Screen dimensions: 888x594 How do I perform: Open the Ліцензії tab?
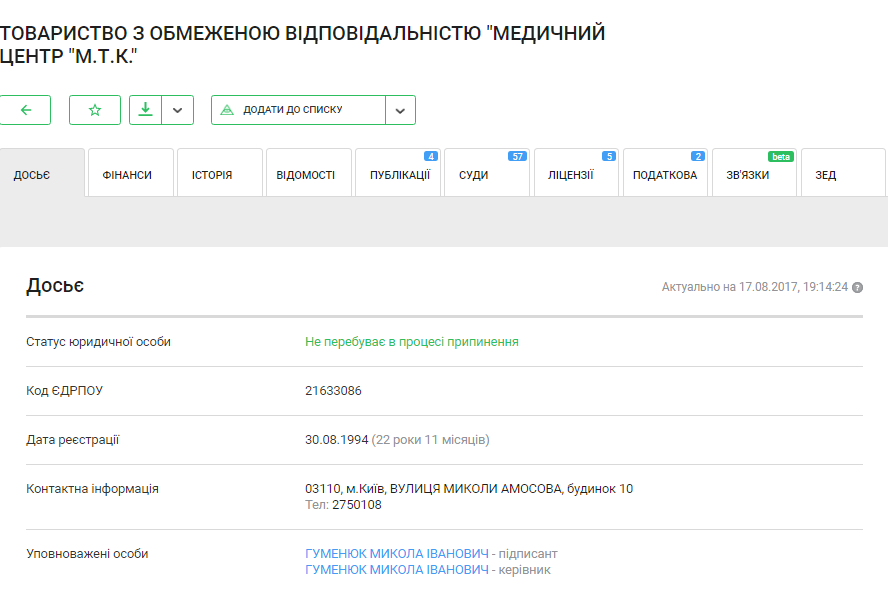click(570, 175)
